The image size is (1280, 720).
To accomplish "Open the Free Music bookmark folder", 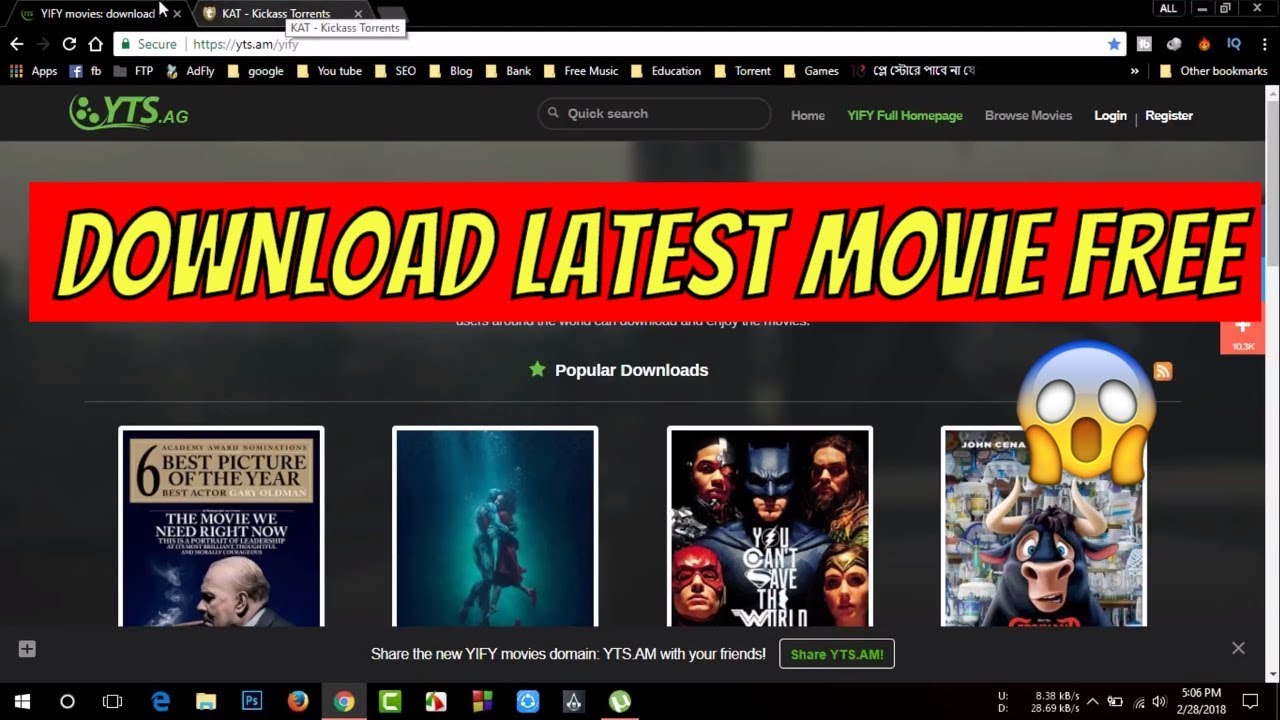I will (x=581, y=71).
